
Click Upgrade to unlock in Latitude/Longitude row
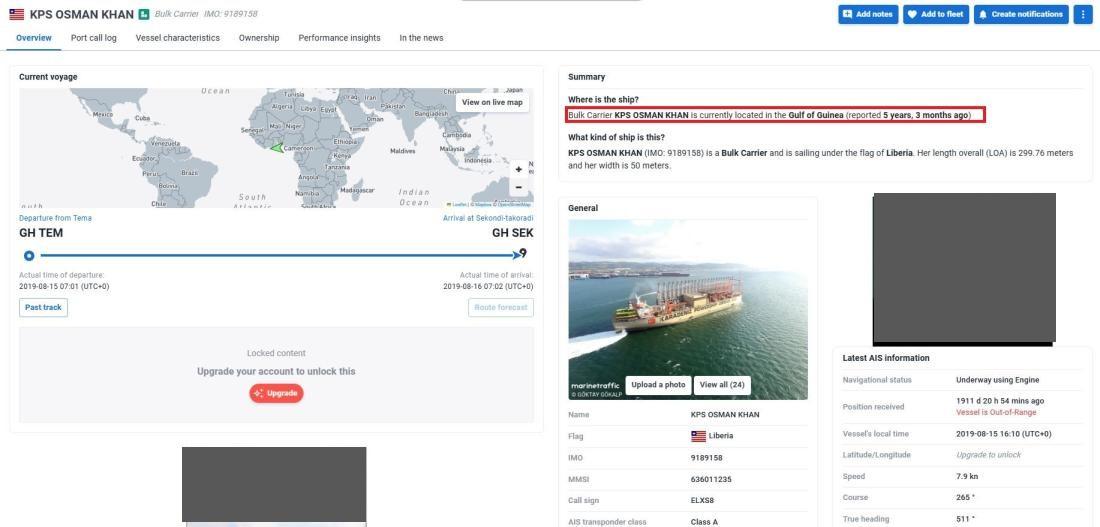[x=988, y=455]
